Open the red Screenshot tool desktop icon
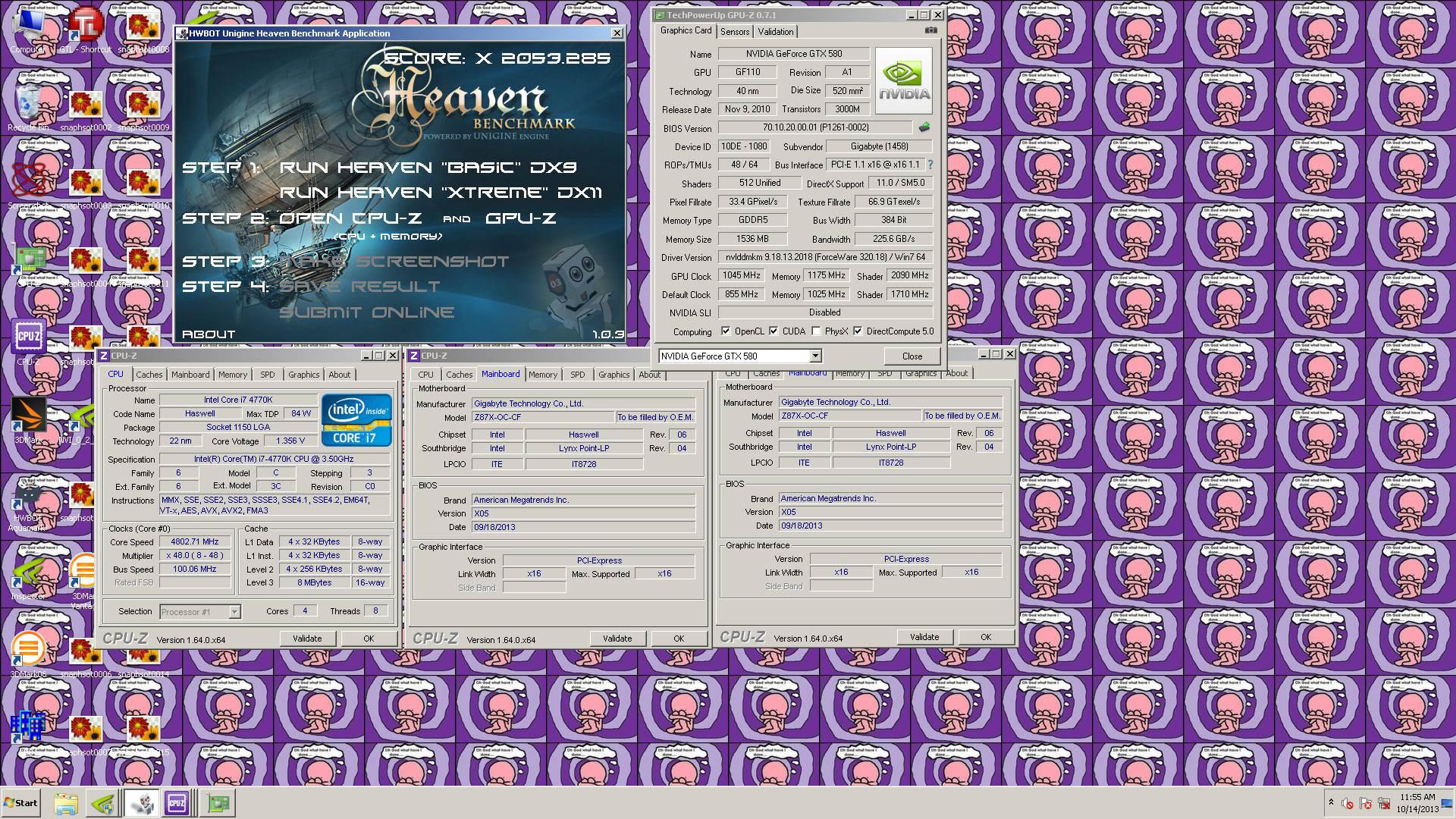Viewport: 1456px width, 819px height. [x=28, y=186]
